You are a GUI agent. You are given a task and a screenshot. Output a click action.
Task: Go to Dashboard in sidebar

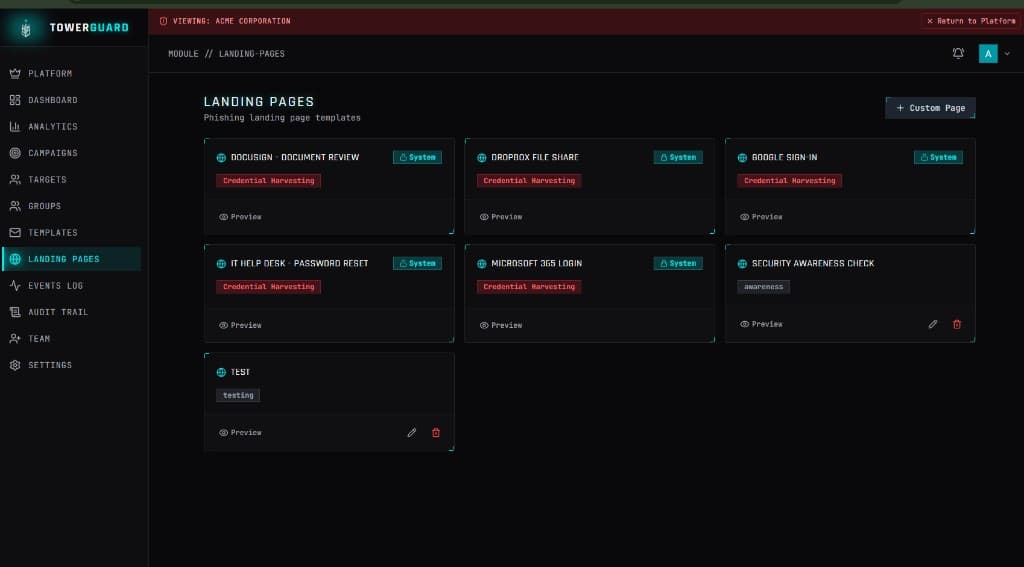click(x=70, y=100)
